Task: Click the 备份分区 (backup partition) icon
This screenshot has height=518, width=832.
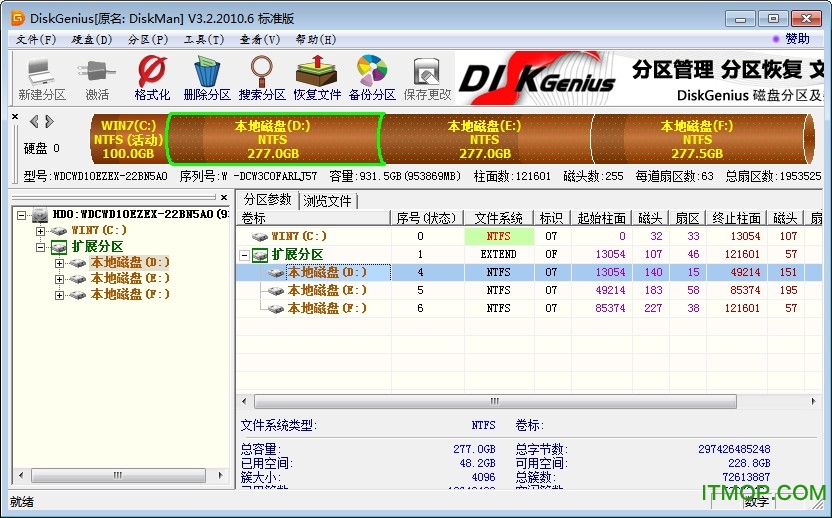Action: (372, 78)
